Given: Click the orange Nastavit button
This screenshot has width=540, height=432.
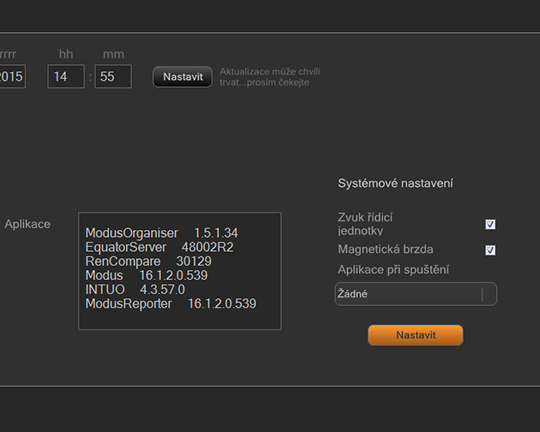Looking at the screenshot, I should point(415,335).
